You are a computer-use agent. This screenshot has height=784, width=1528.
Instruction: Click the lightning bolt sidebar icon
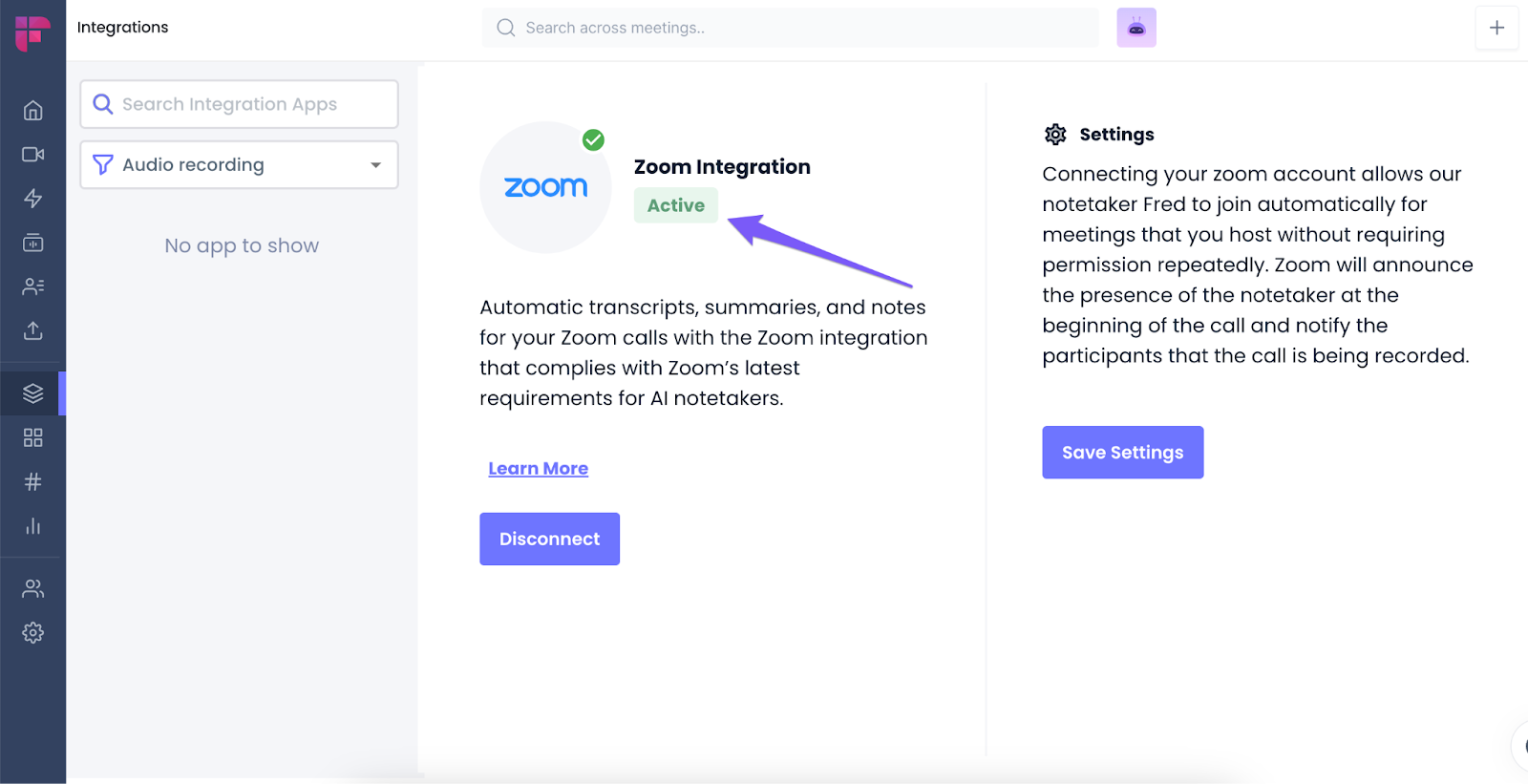[x=32, y=199]
